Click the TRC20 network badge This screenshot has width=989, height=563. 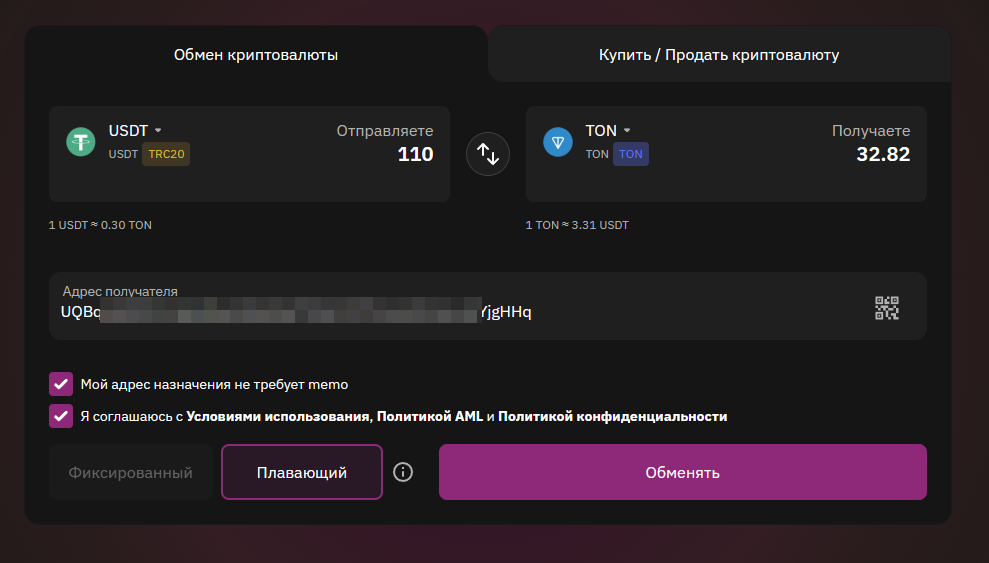tap(166, 154)
